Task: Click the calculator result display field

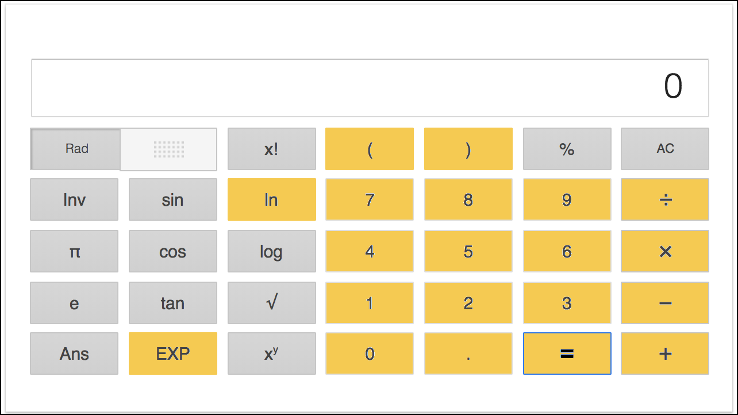Action: tap(370, 88)
